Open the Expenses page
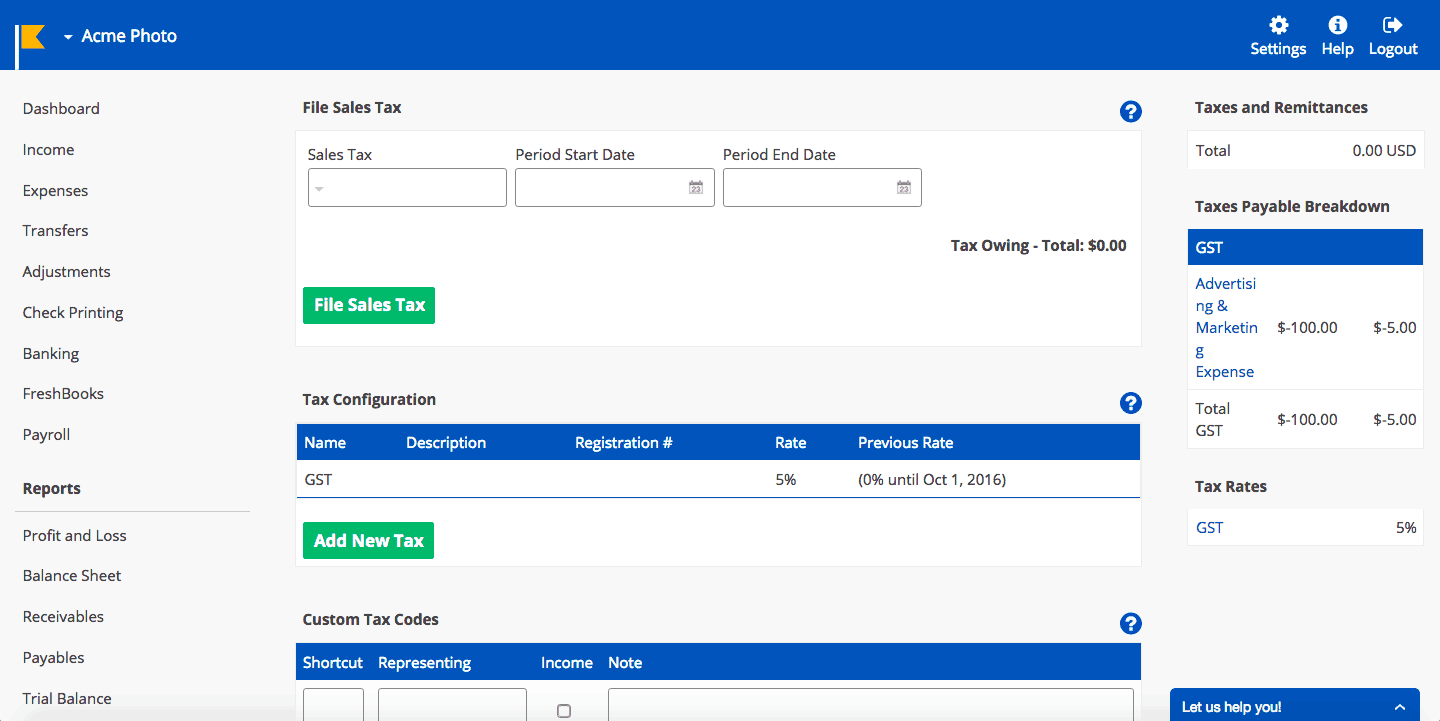Screen dimensions: 1440x721 [55, 191]
